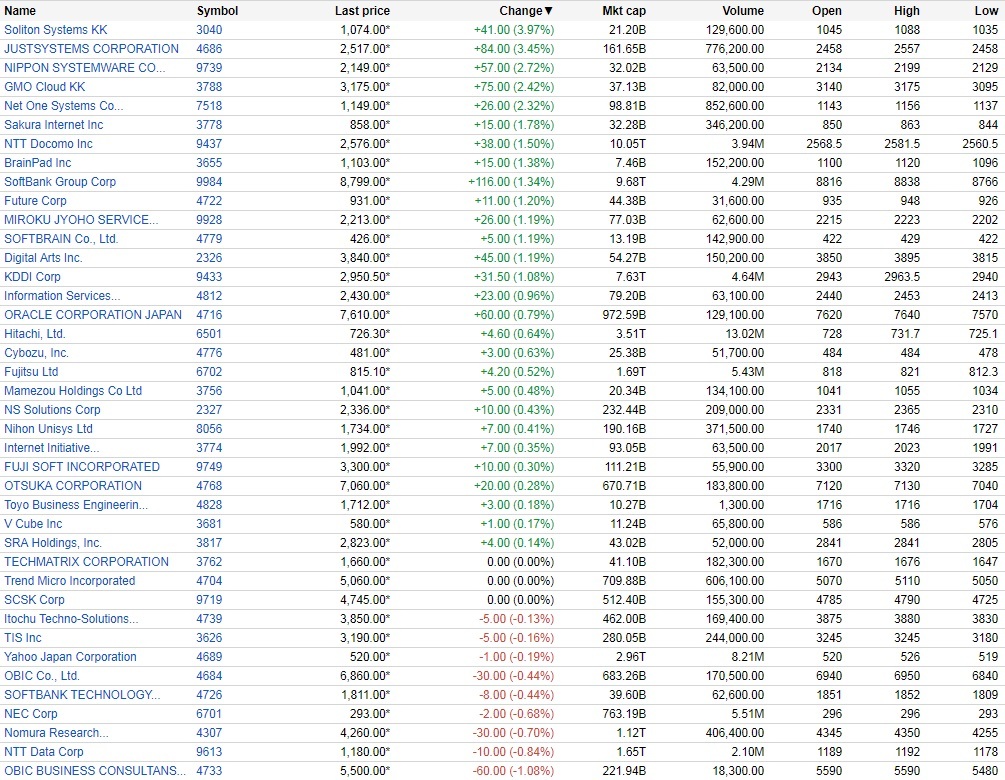Screen dimensions: 1005x780
Task: Select OBIC BUSINESS CONSULTANTS row link
Action: 95,771
